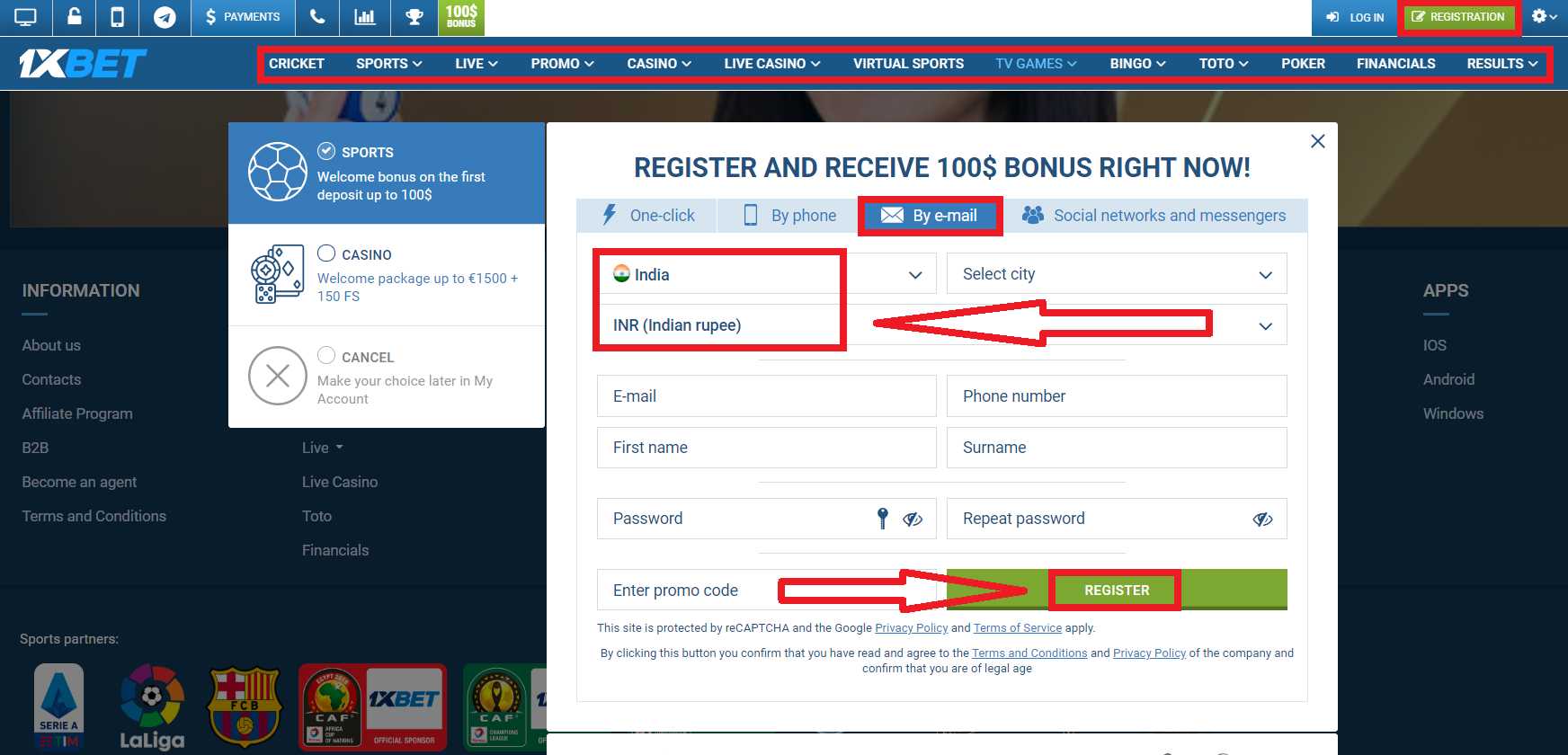Screen dimensions: 1568x755
Task: Select the SPORTS welcome bonus option
Action: 387,173
